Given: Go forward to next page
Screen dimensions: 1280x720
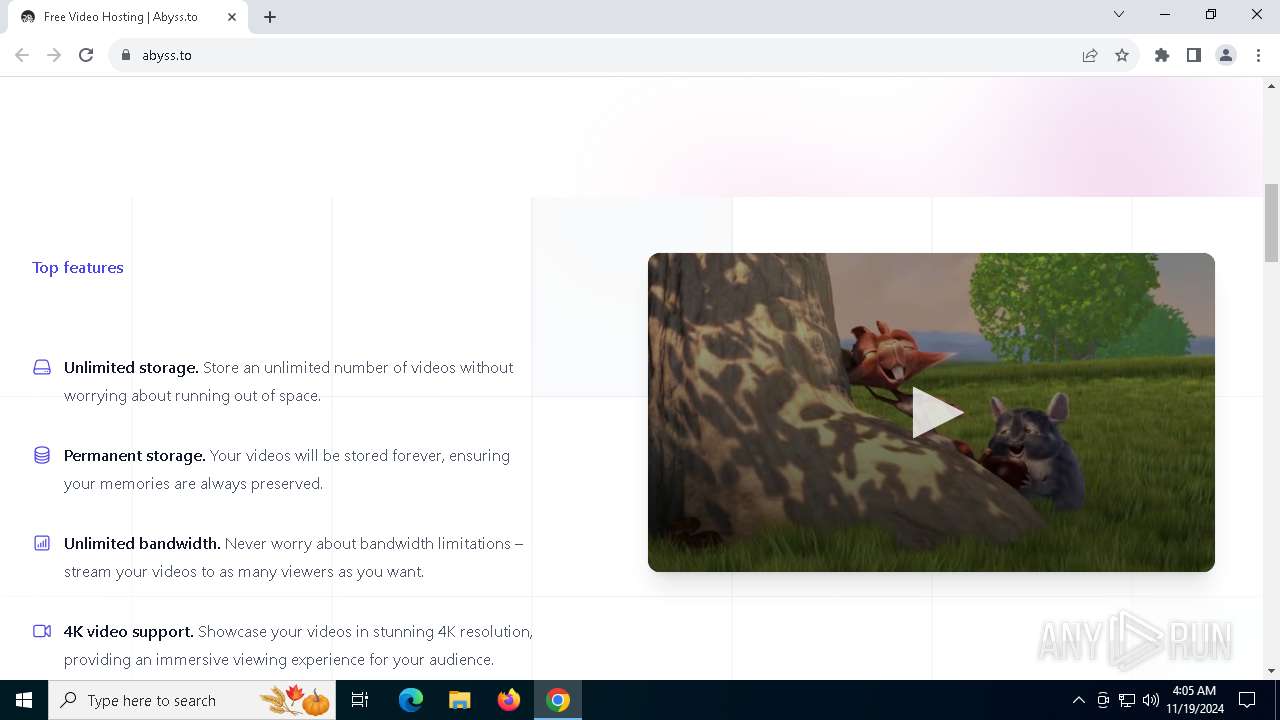Looking at the screenshot, I should click(54, 55).
